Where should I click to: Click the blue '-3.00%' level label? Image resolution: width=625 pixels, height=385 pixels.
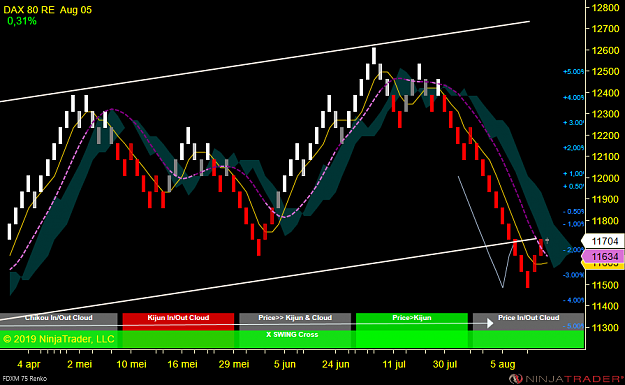(x=574, y=275)
